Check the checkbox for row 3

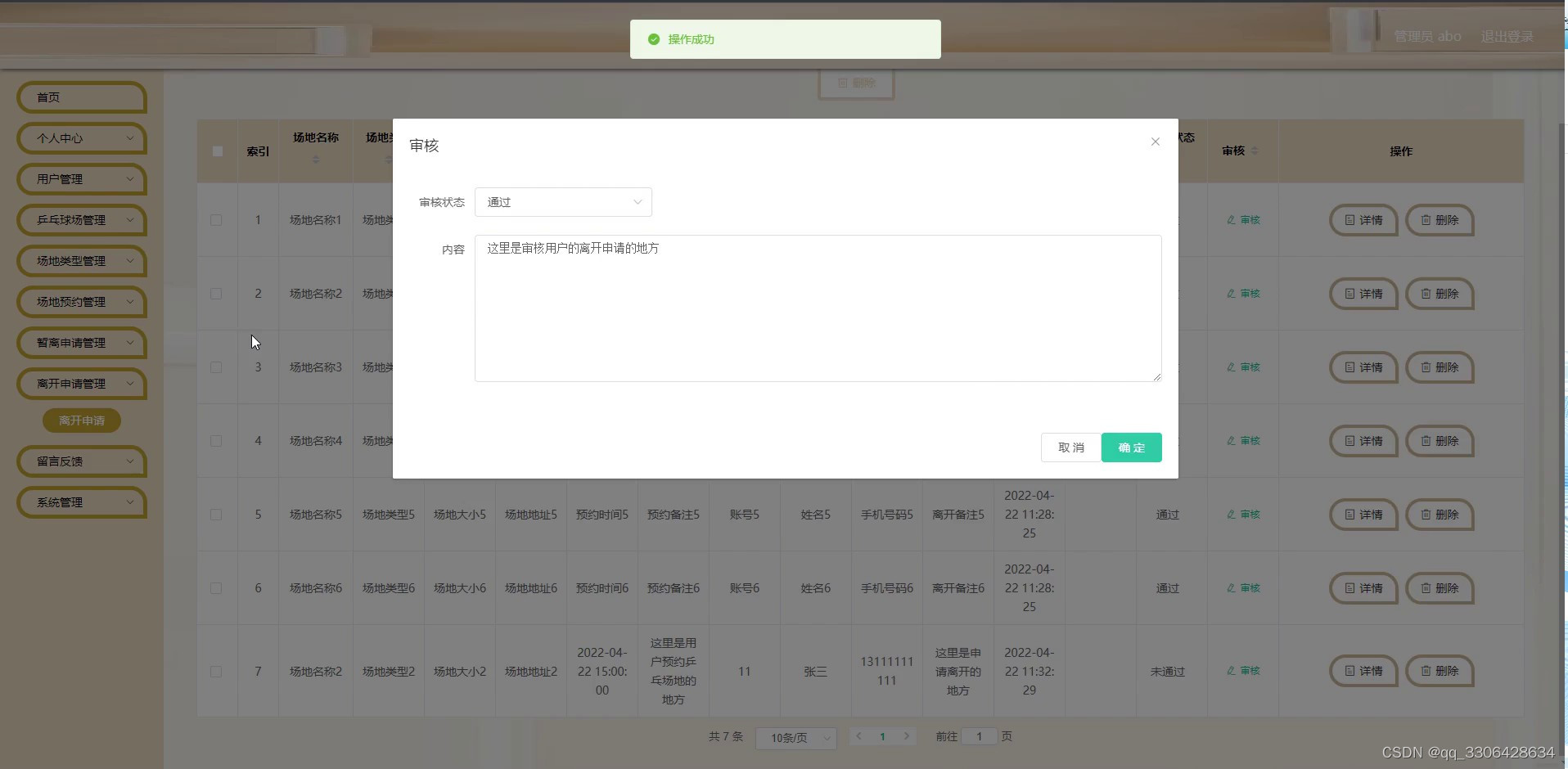click(216, 367)
